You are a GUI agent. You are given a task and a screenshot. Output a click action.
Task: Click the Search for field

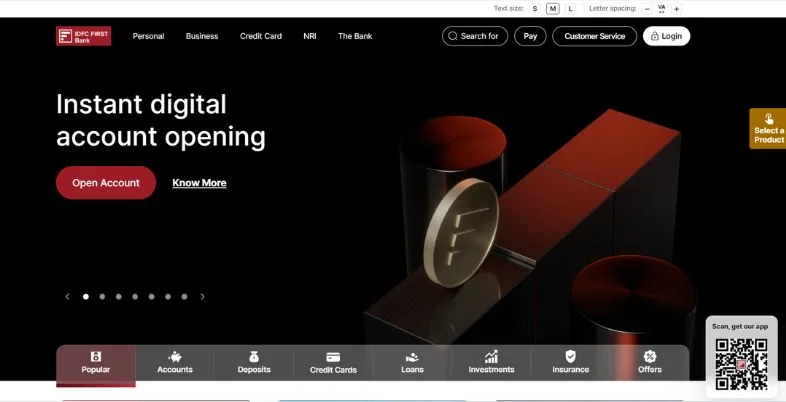click(x=475, y=36)
